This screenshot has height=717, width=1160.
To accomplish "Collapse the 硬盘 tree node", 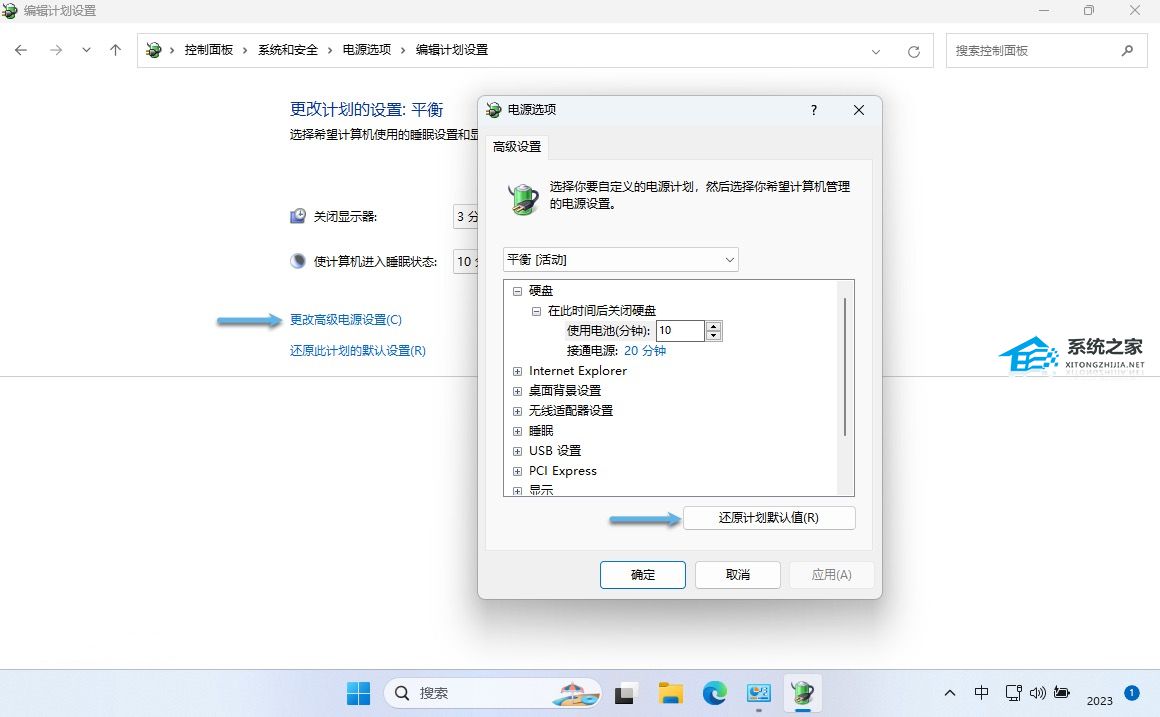I will 517,291.
